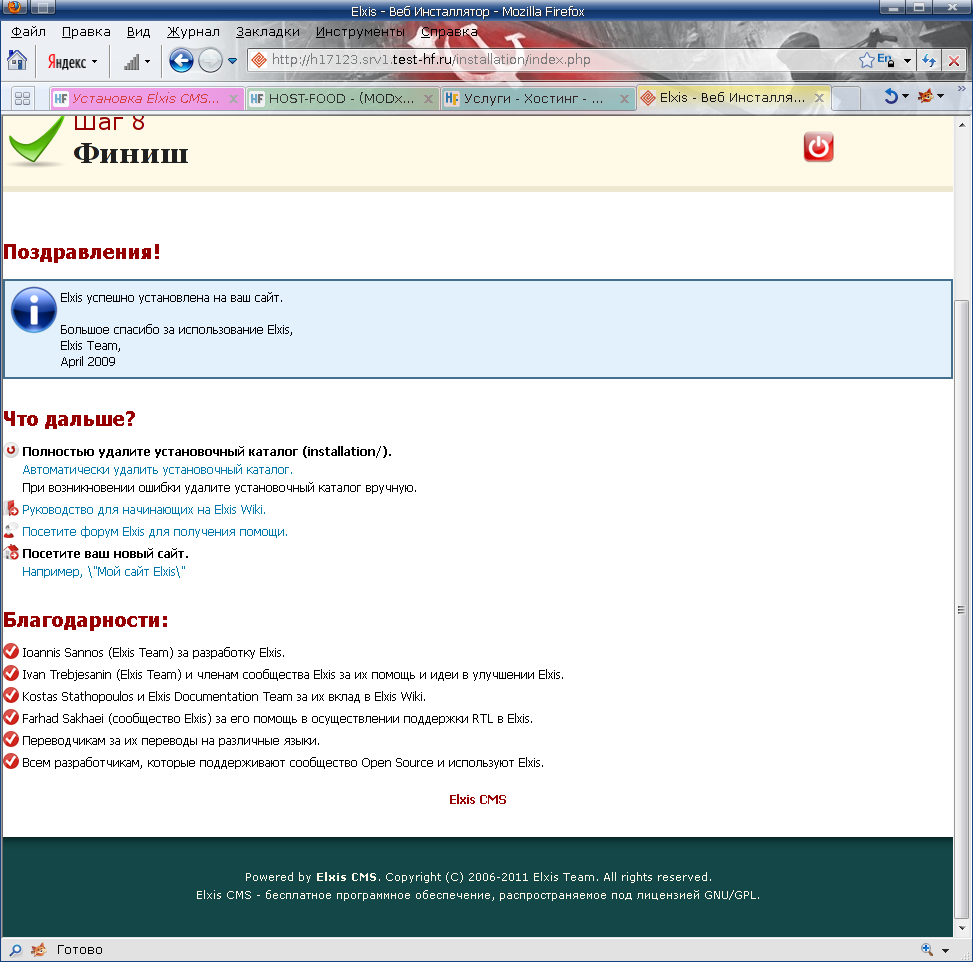
Task: Go back with the blue arrow button
Action: click(x=181, y=61)
